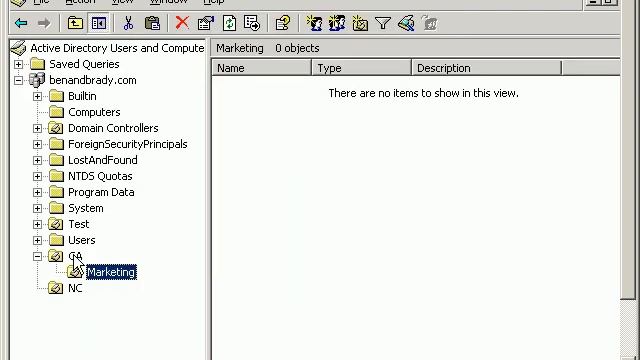The height and width of the screenshot is (360, 640).
Task: Select ForeignSecurityPrincipals in the tree
Action: coord(128,144)
